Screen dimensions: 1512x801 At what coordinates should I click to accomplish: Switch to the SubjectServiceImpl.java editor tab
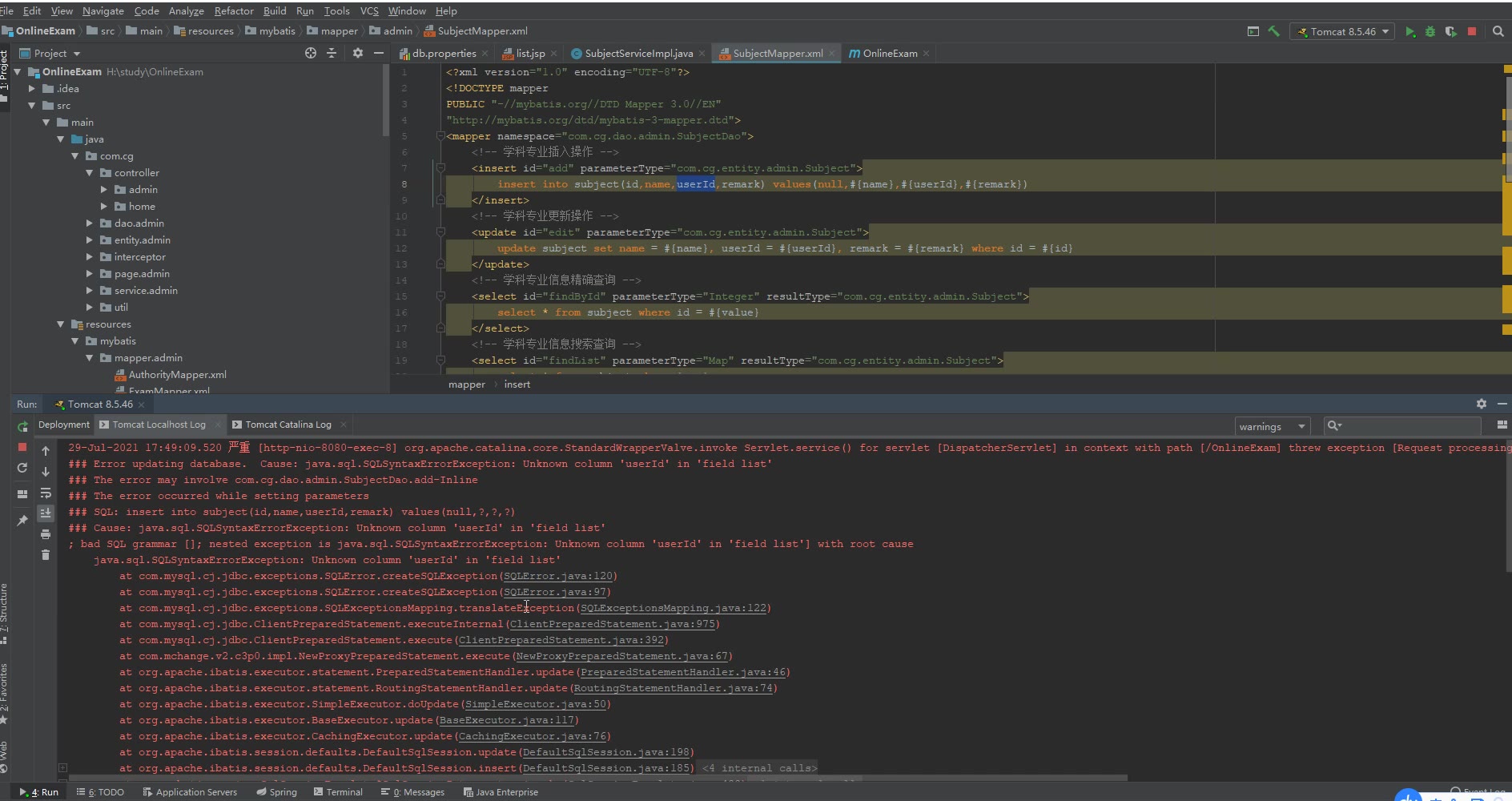(638, 54)
